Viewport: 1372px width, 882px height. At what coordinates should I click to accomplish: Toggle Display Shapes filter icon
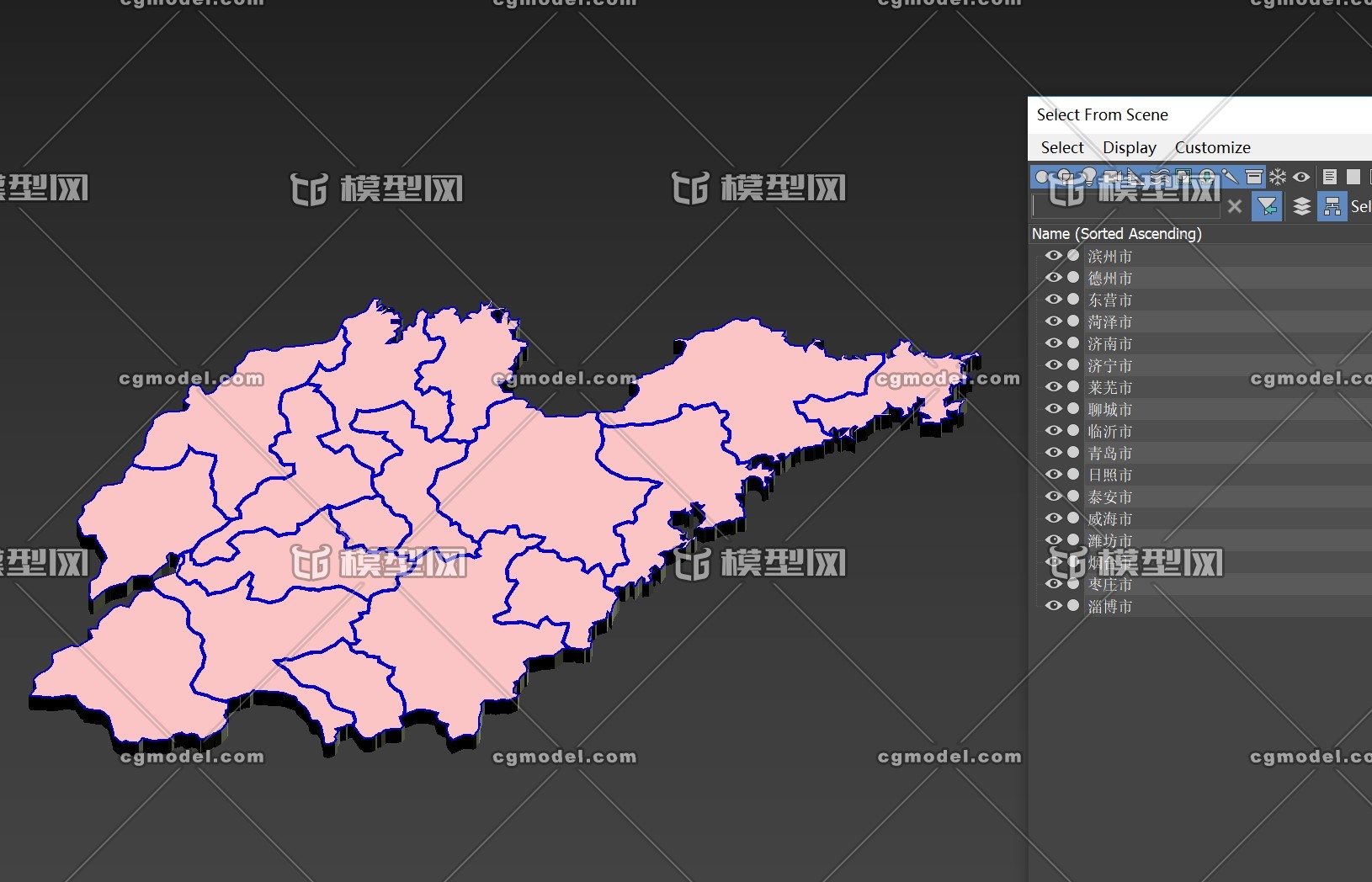coord(1065,177)
